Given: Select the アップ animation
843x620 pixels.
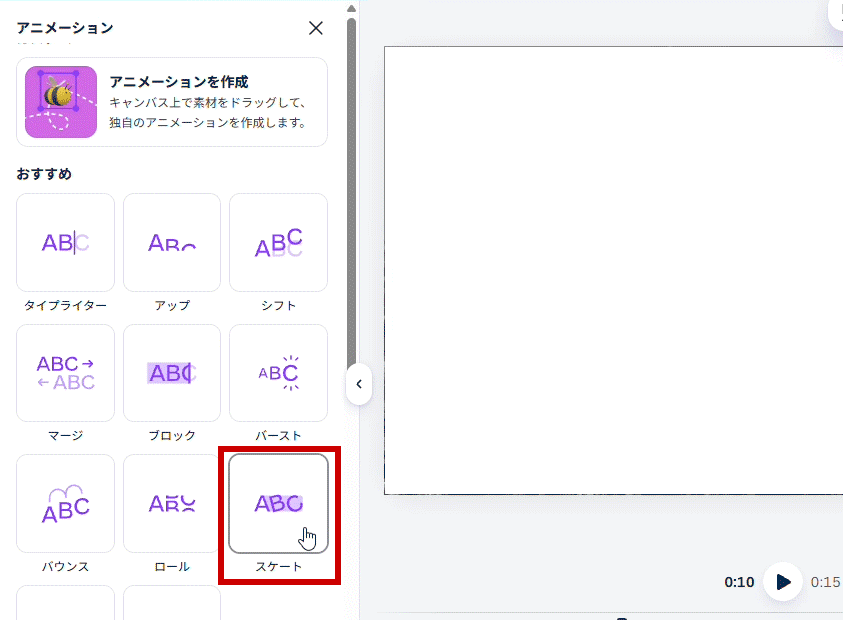Looking at the screenshot, I should (x=172, y=243).
